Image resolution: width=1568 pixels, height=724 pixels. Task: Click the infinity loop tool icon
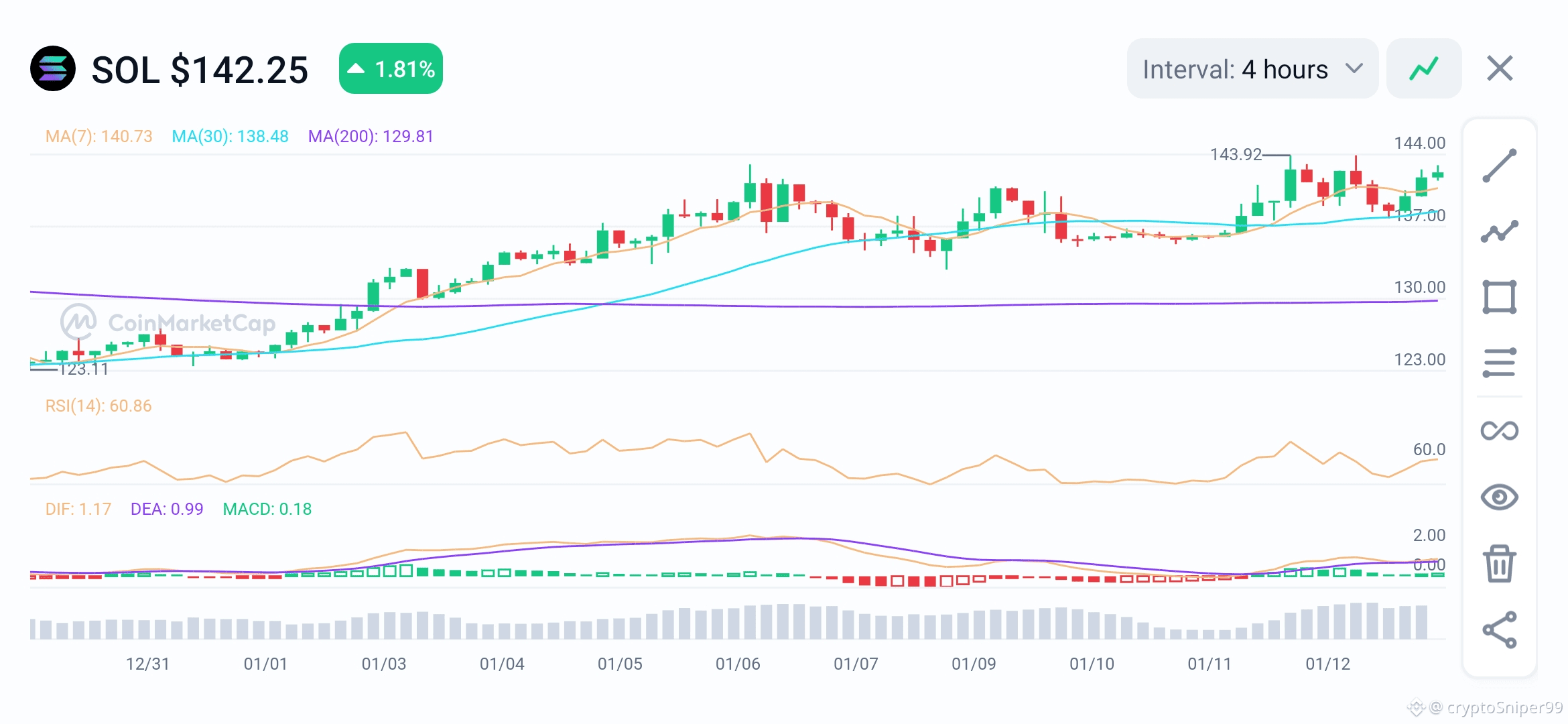1499,430
